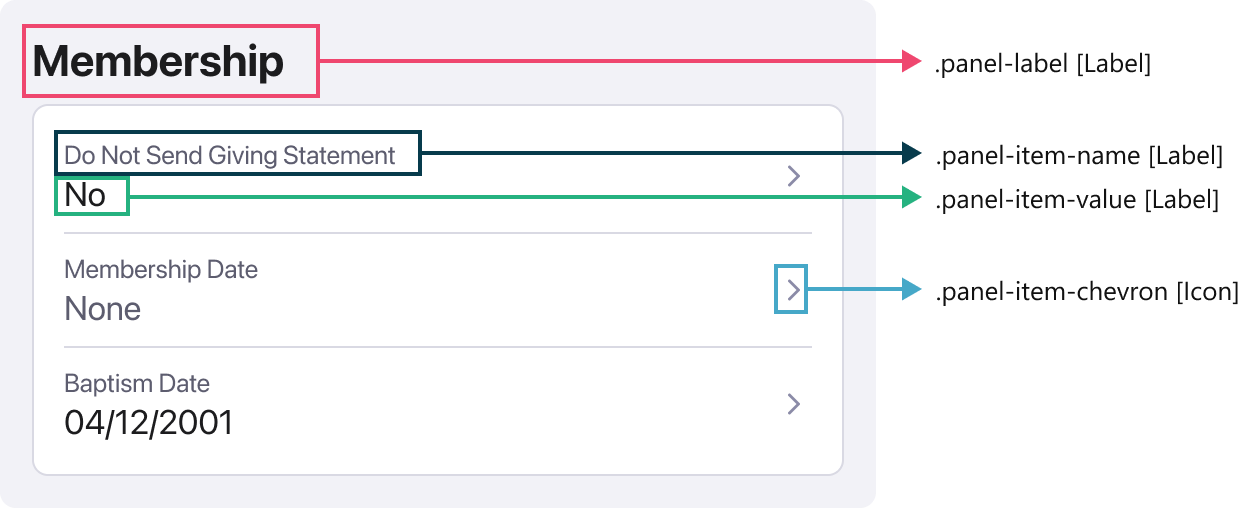1240x508 pixels.
Task: Click the .panel-item-name [Label] annotation text
Action: 1078,155
